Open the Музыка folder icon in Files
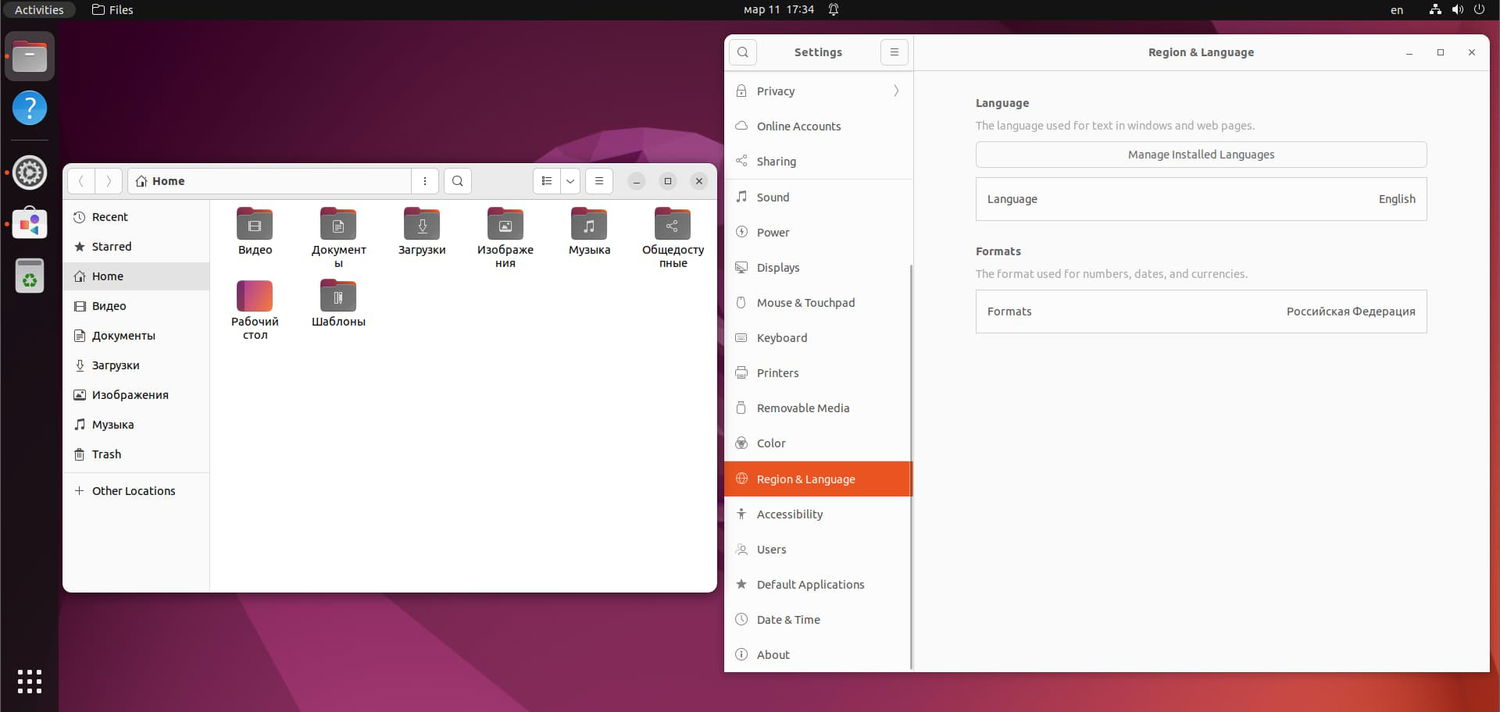The height and width of the screenshot is (712, 1500). click(x=589, y=224)
